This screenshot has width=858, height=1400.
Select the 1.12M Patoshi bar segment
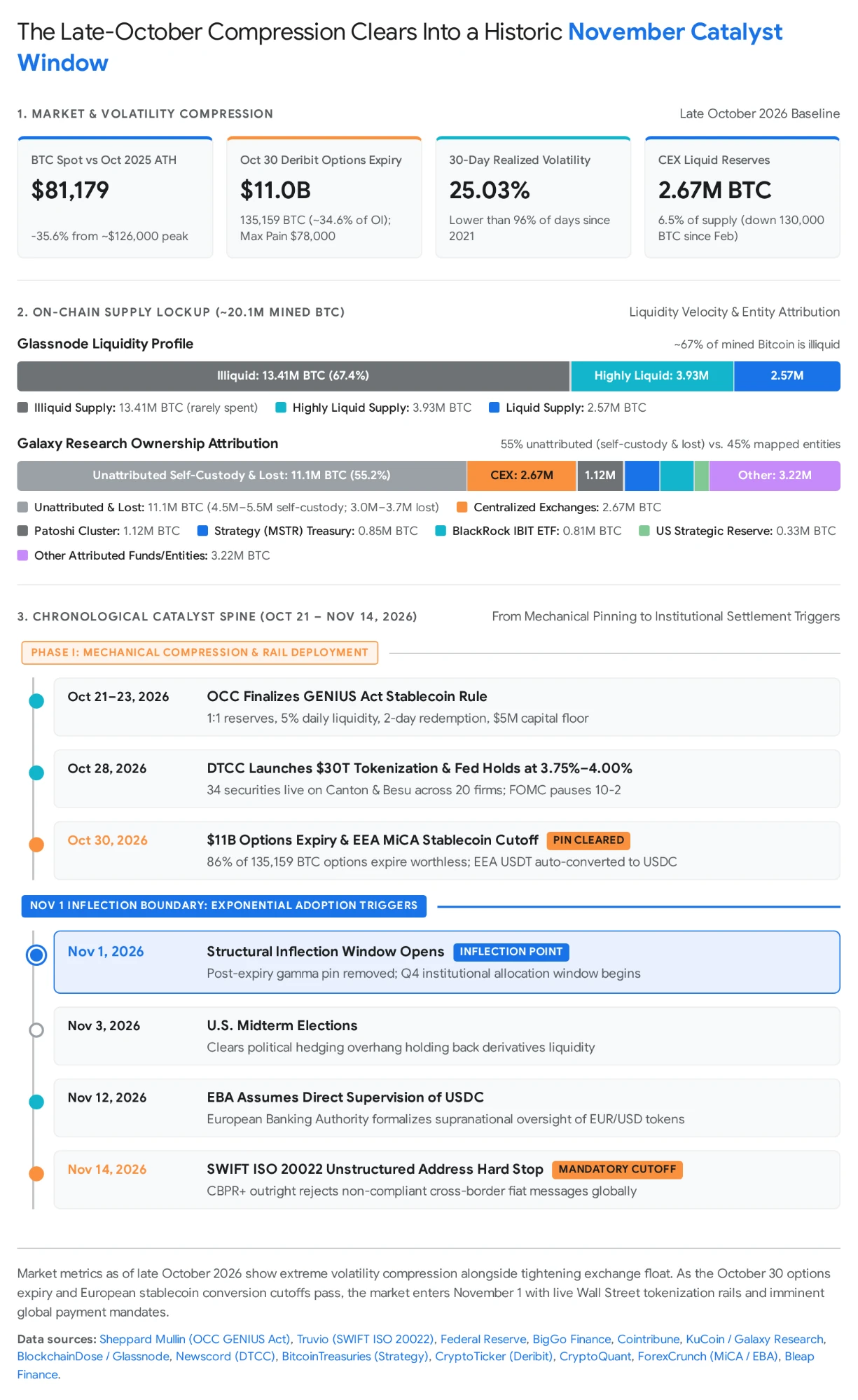point(600,476)
